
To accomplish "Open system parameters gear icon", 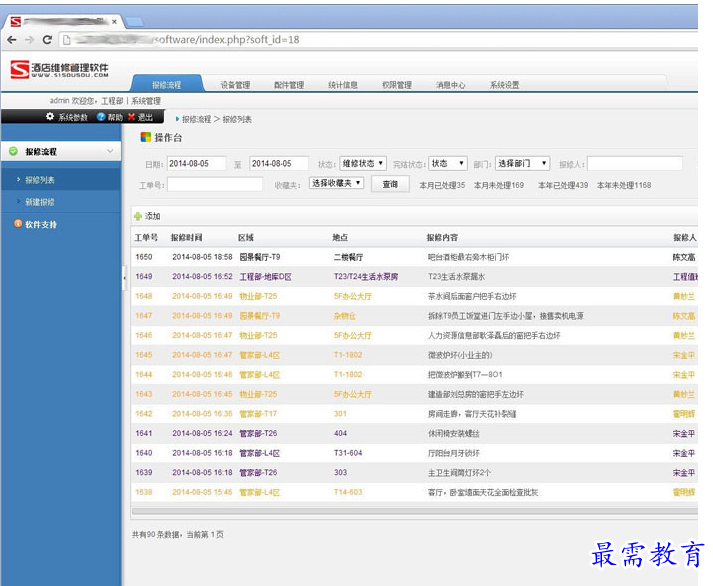I will 50,116.
